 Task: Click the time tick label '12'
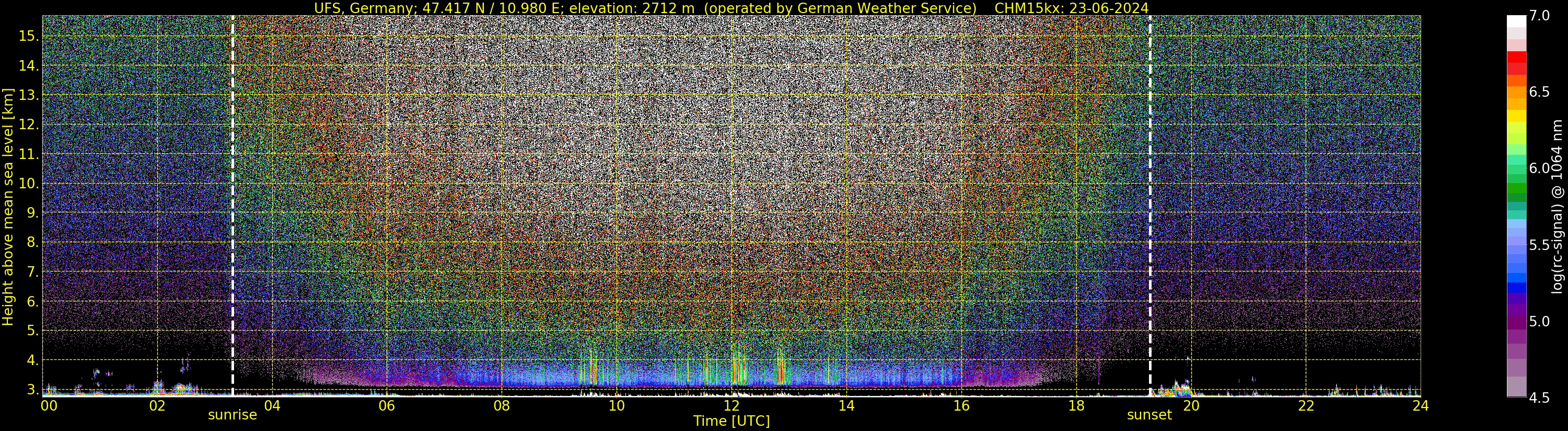pyautogui.click(x=731, y=406)
